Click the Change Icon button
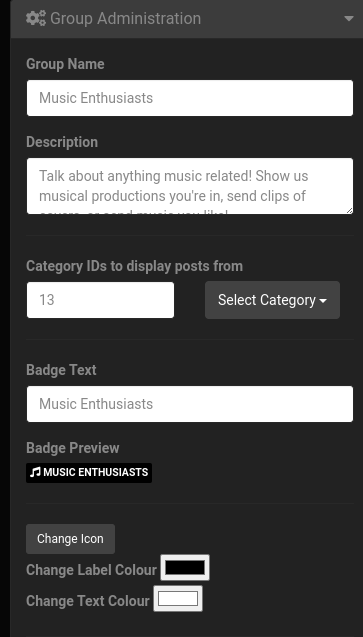The image size is (363, 637). tap(70, 539)
